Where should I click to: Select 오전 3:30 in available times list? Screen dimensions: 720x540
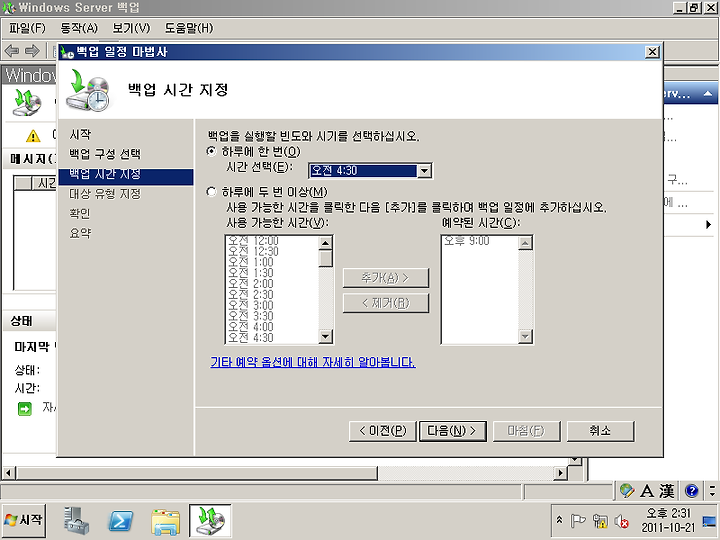pos(251,316)
